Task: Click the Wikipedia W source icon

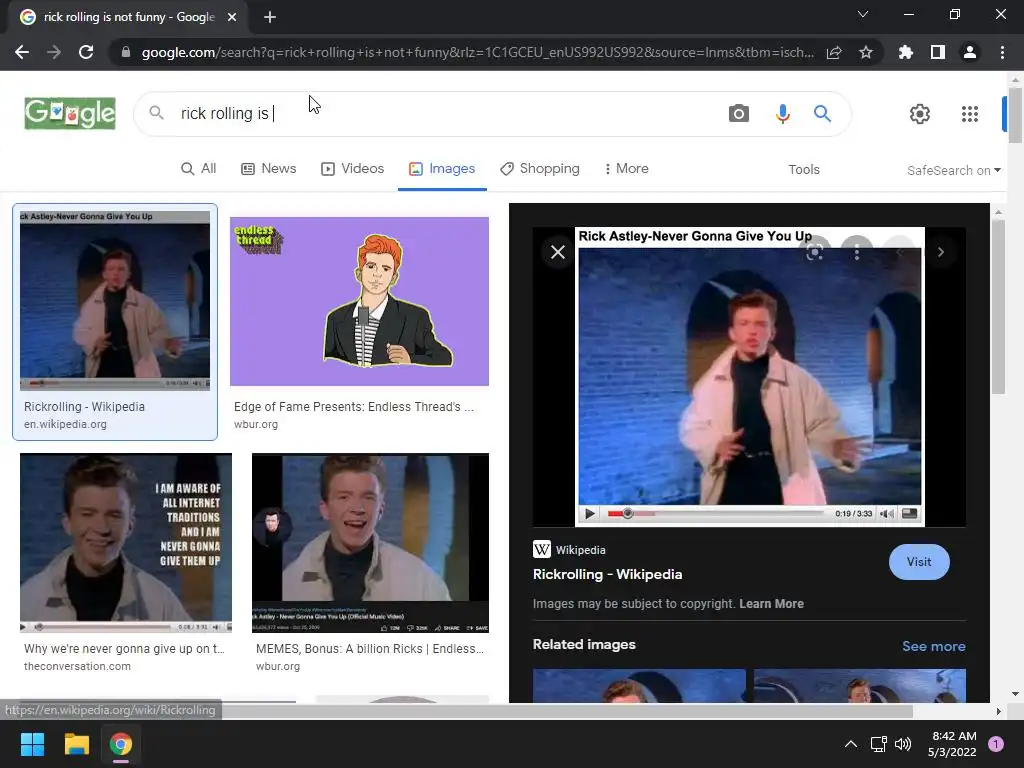Action: click(x=541, y=549)
